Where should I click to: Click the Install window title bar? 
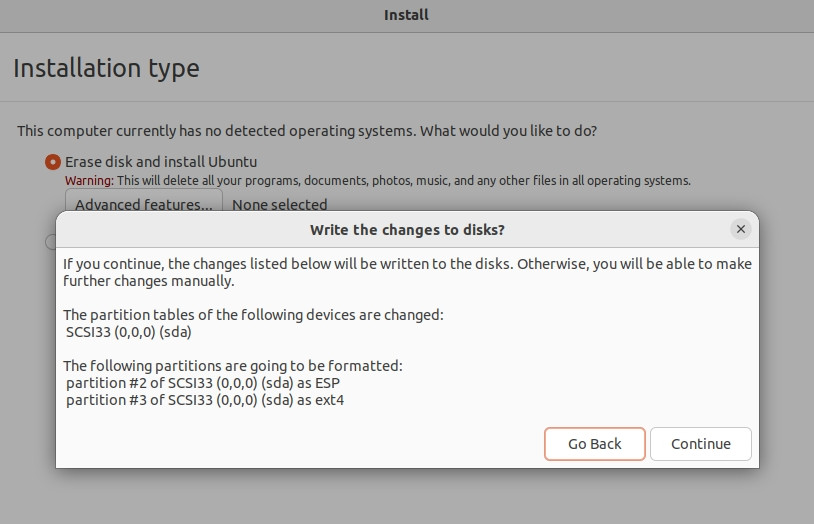point(406,15)
